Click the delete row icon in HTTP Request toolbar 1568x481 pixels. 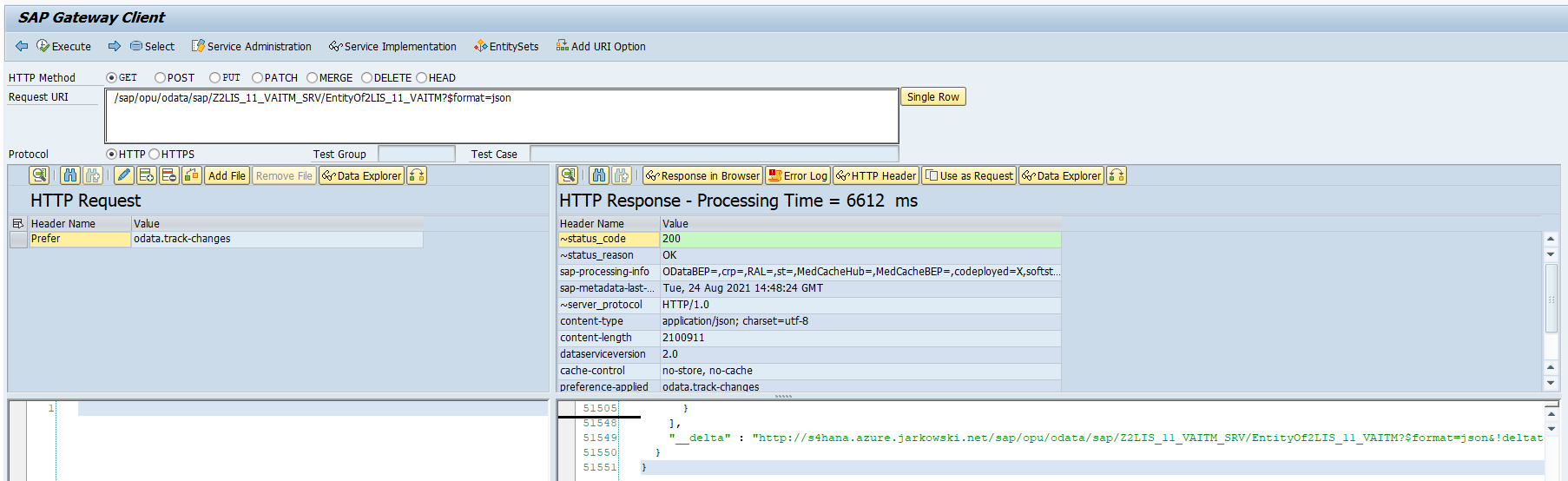click(x=169, y=175)
